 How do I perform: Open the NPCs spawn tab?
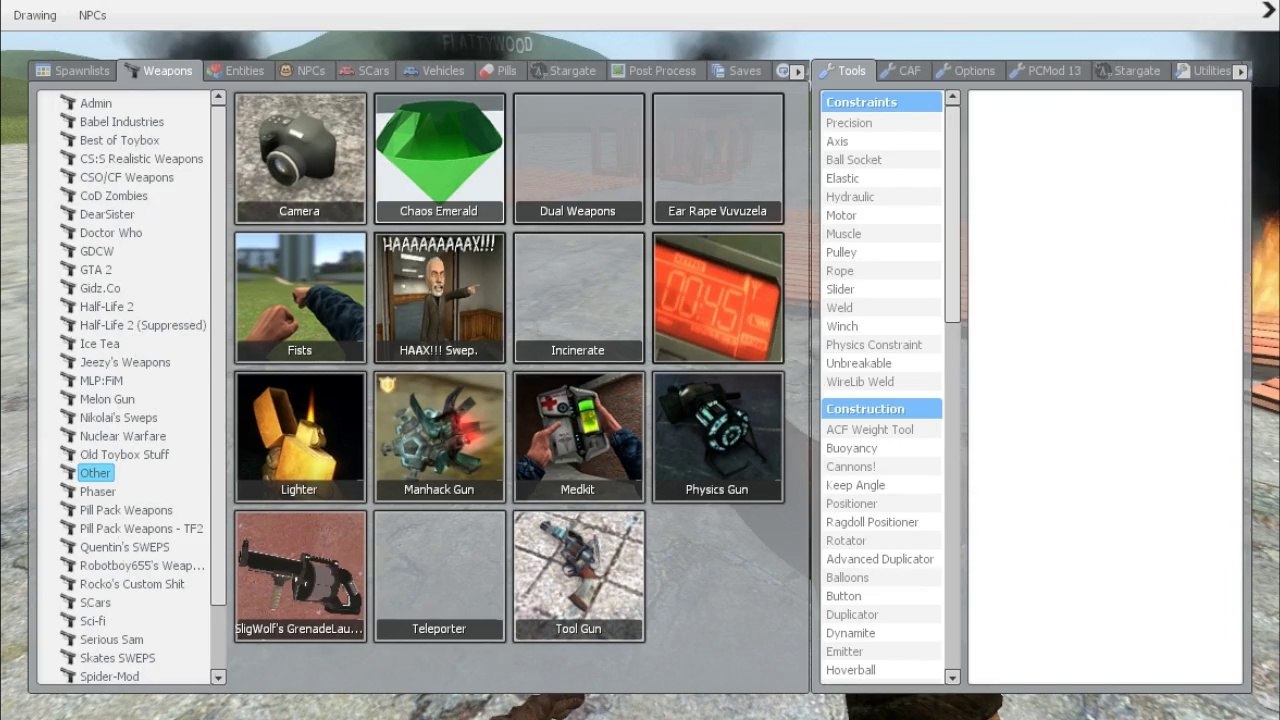point(302,71)
